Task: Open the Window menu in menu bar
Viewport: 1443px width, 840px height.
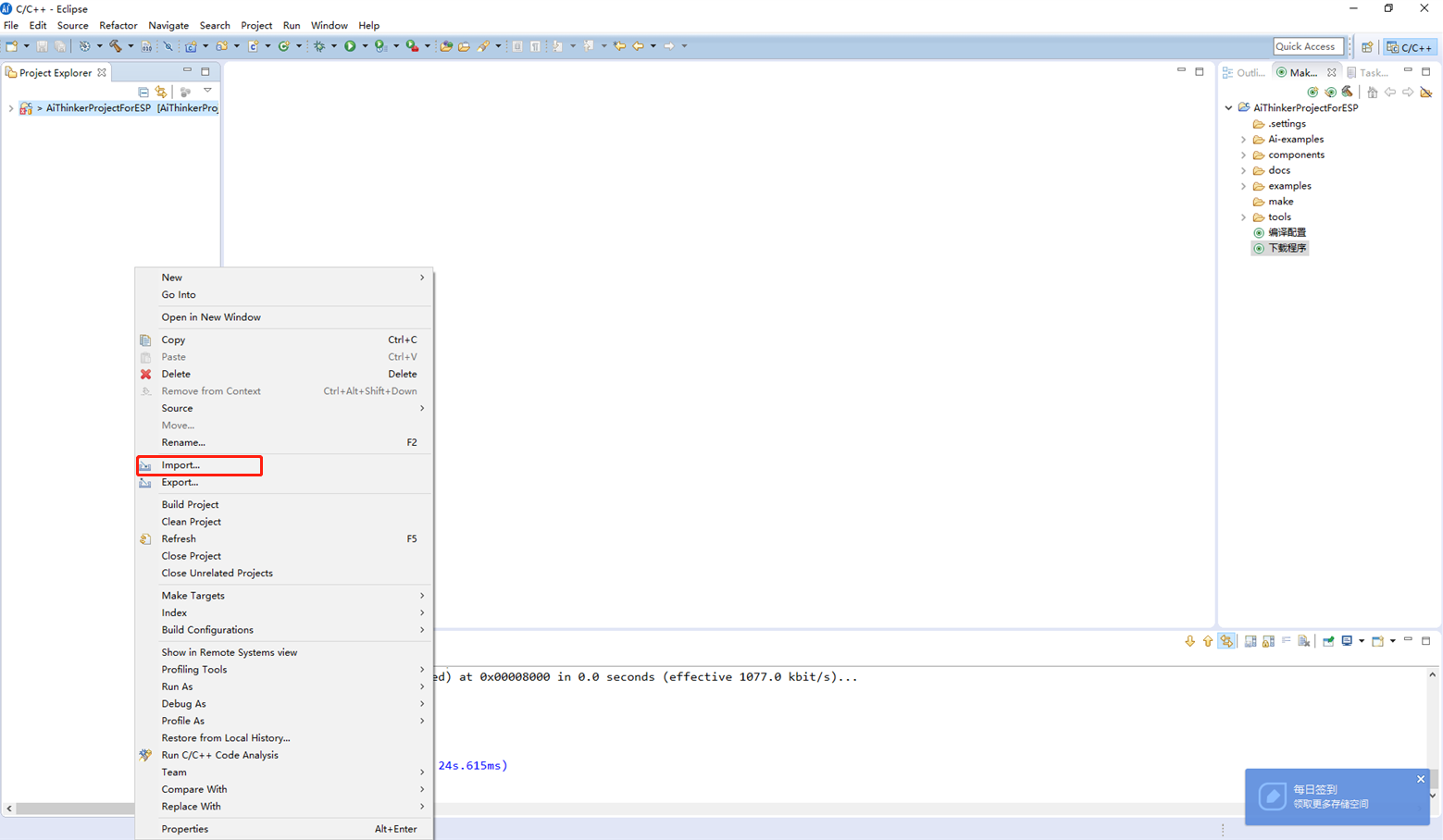Action: click(x=329, y=25)
